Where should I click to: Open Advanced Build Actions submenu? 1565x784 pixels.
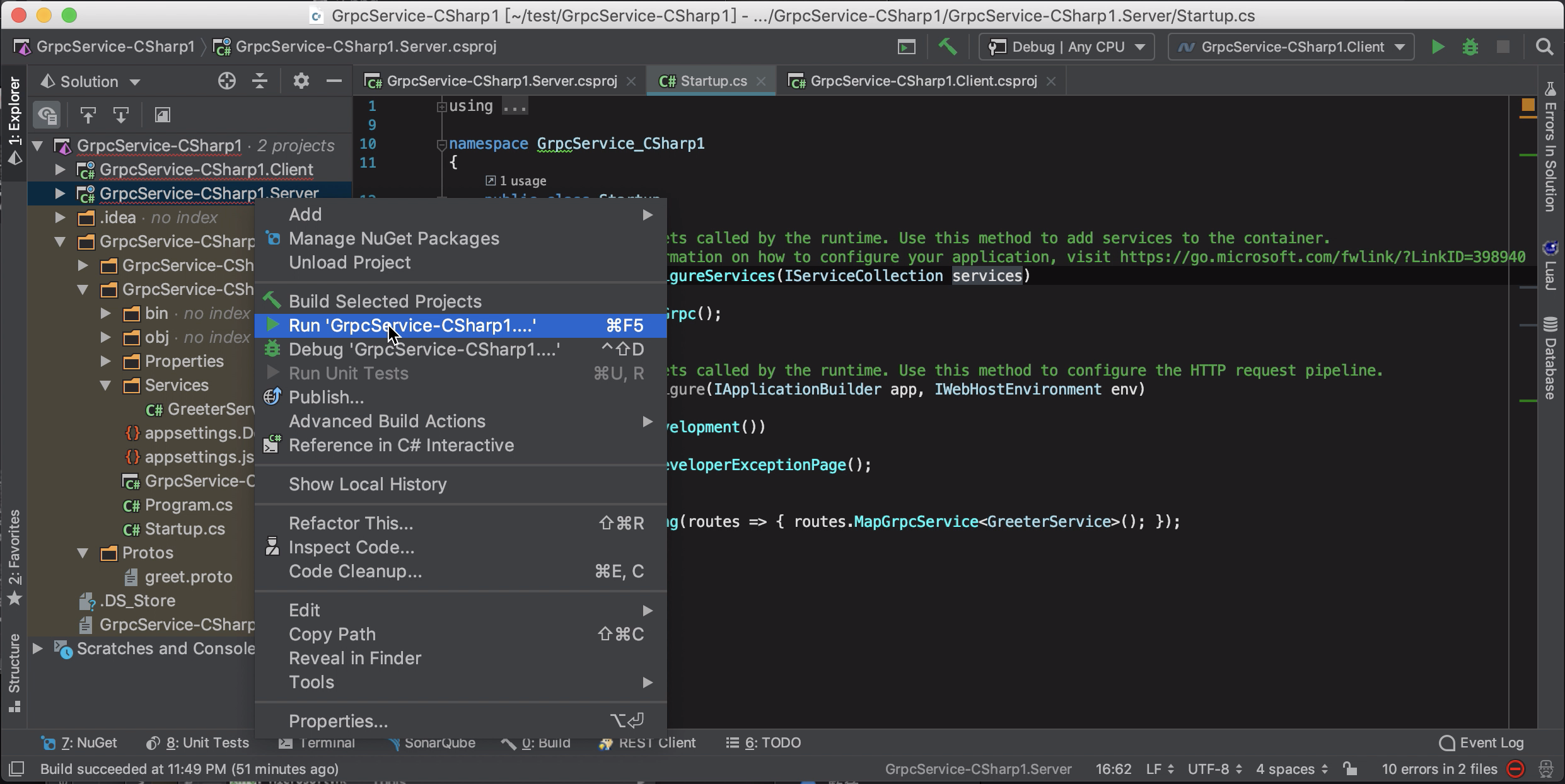461,421
